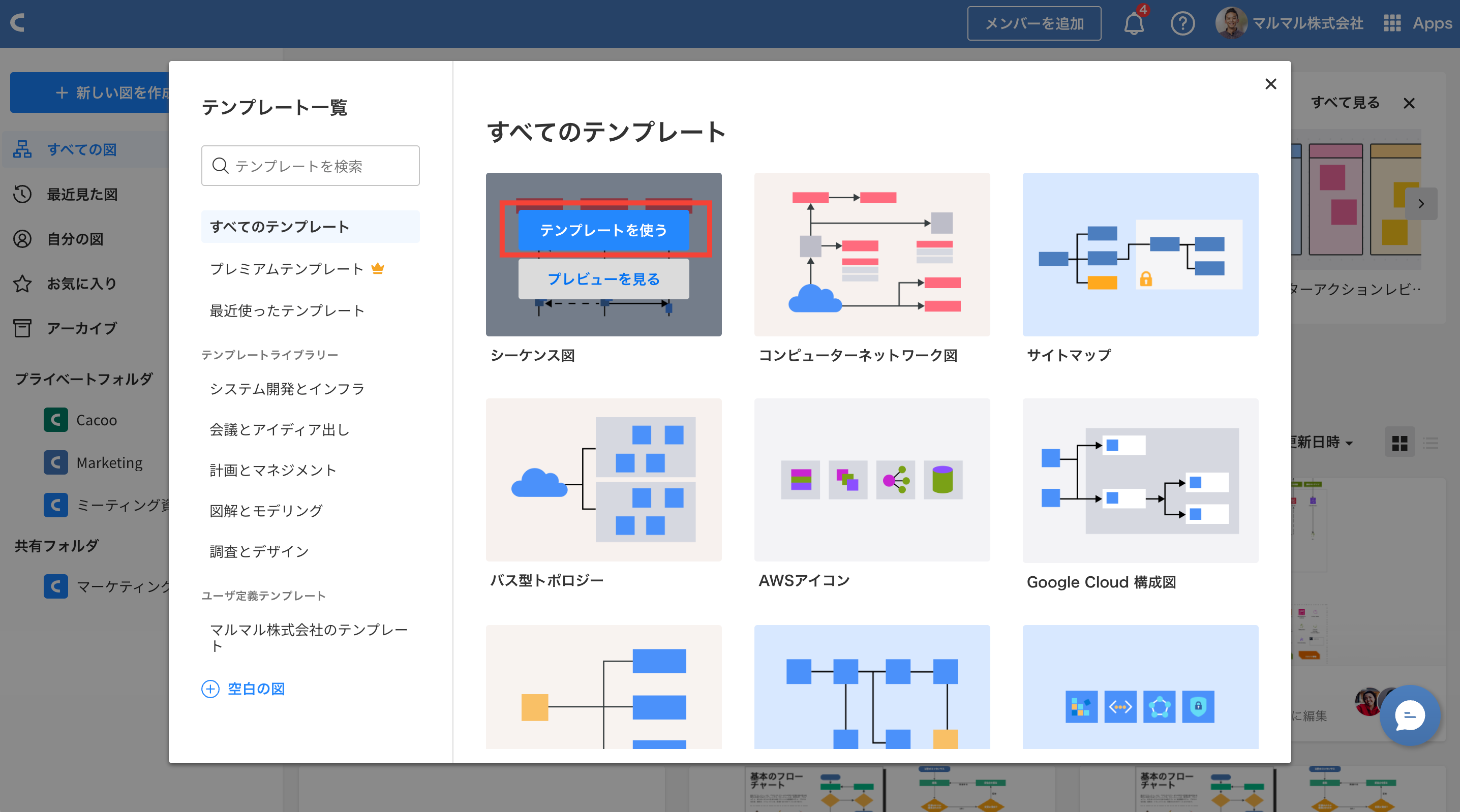Open 会議とアイディア出し library
This screenshot has height=812, width=1460.
pyautogui.click(x=280, y=429)
